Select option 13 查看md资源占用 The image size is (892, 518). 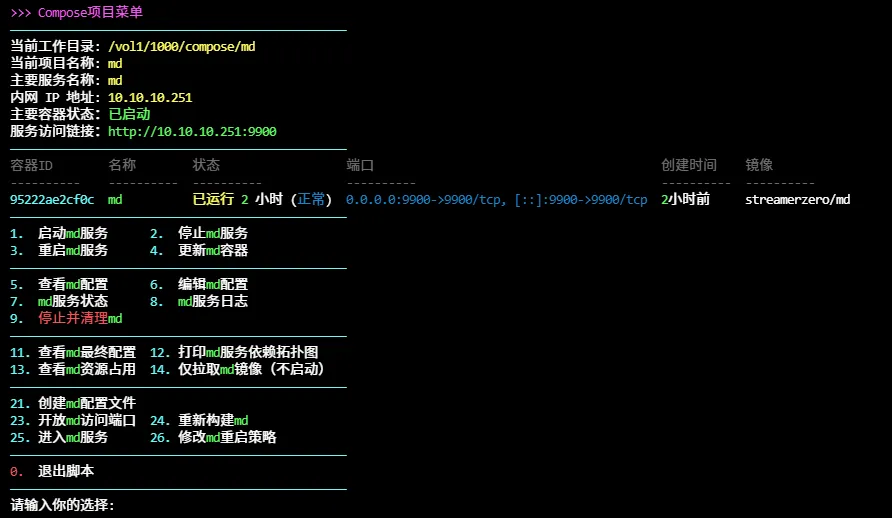pos(86,369)
